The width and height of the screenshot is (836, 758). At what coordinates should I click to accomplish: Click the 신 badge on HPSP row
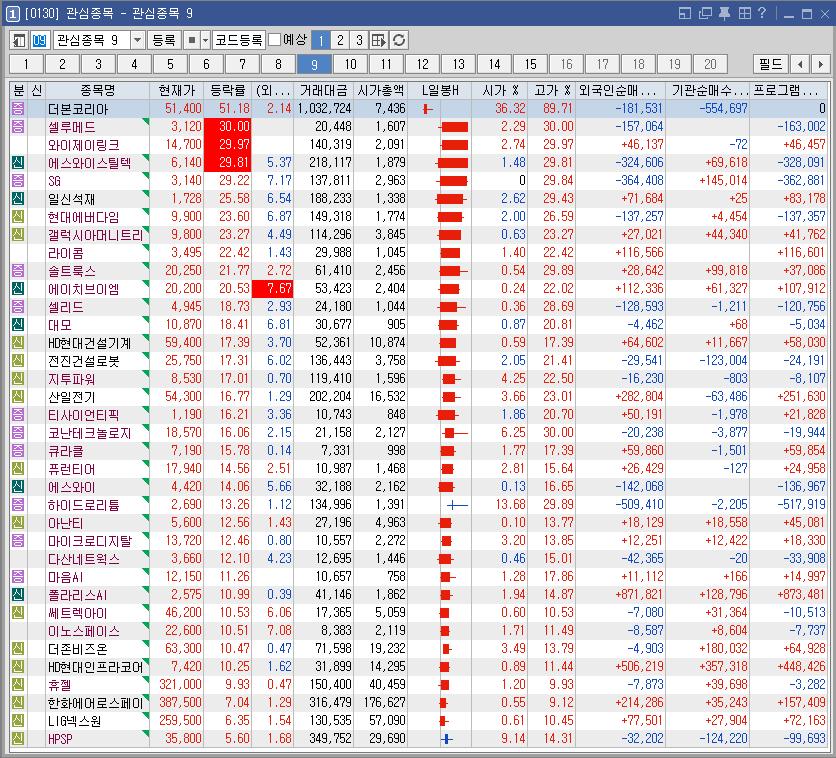pyautogui.click(x=18, y=739)
